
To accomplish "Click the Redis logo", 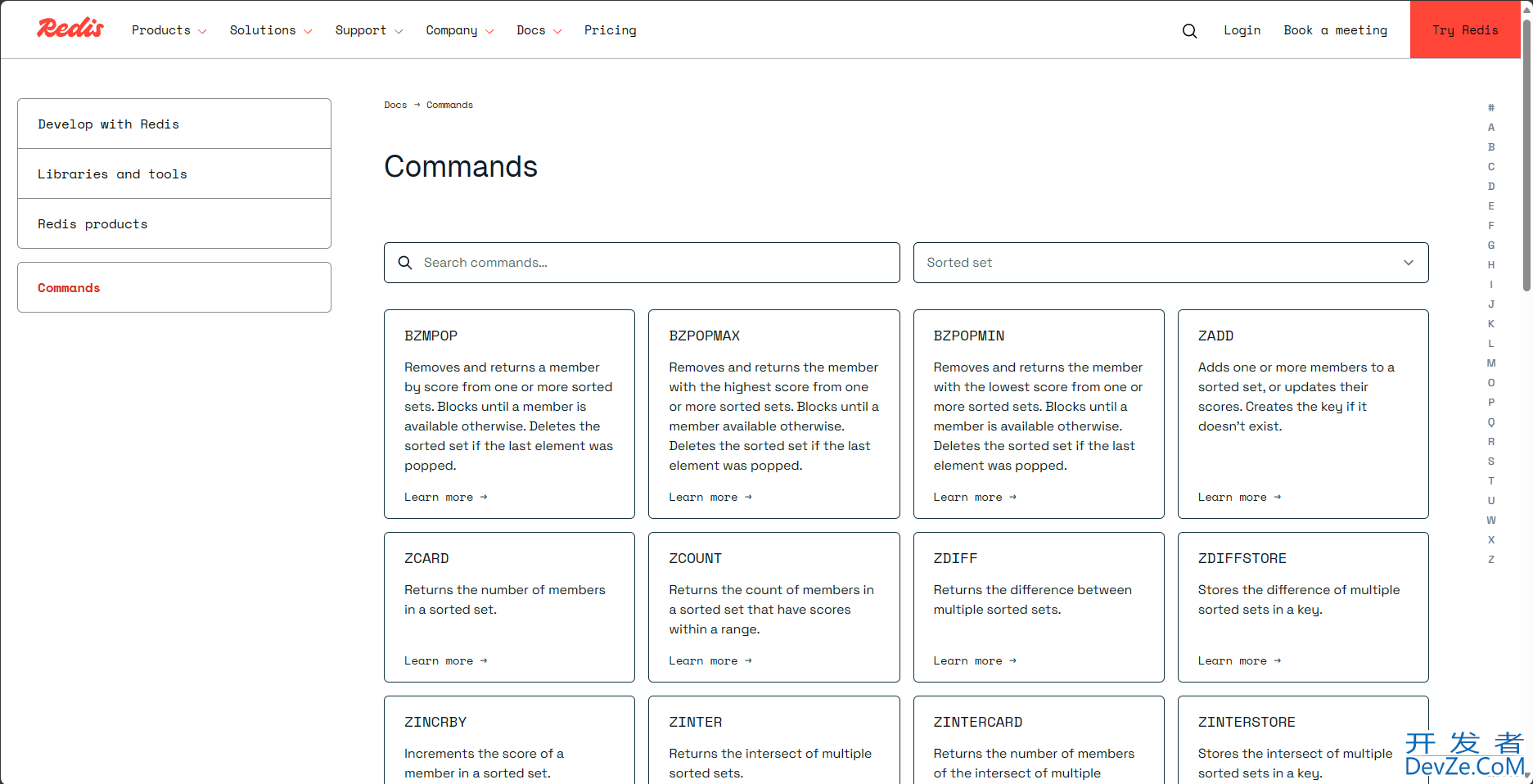I will click(70, 29).
